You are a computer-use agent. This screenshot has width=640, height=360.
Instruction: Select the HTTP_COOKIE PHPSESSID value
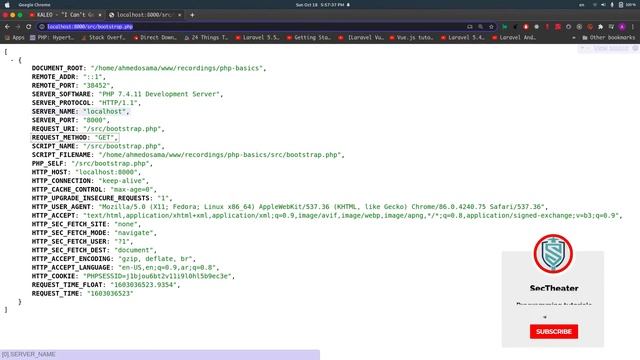158,276
